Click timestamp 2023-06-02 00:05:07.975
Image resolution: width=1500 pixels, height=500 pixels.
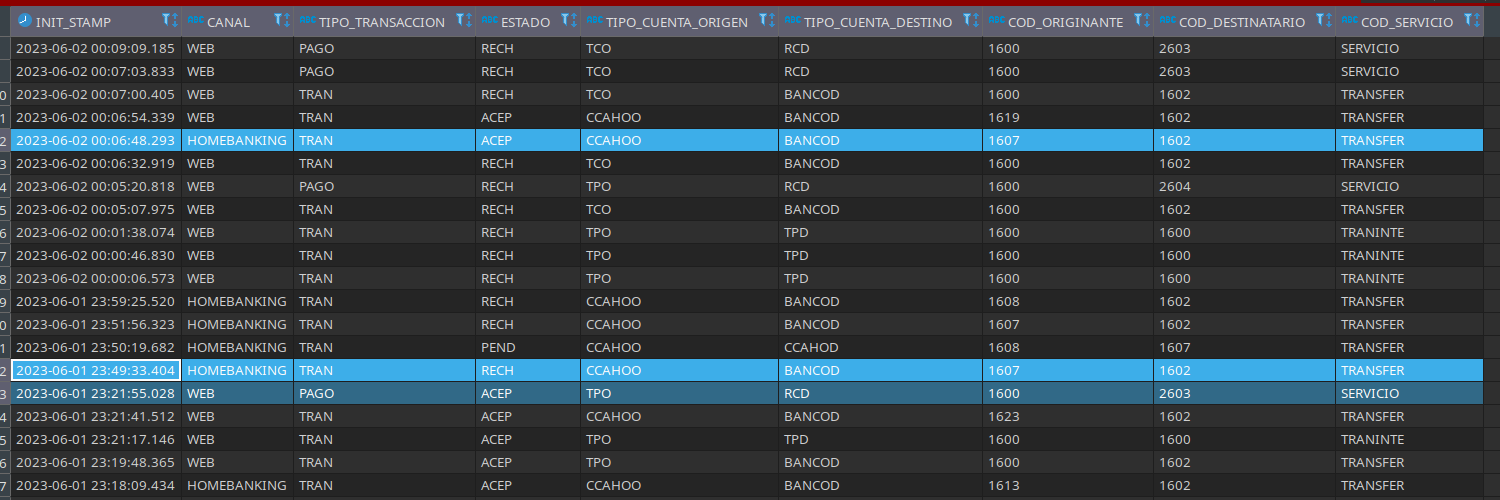(97, 209)
